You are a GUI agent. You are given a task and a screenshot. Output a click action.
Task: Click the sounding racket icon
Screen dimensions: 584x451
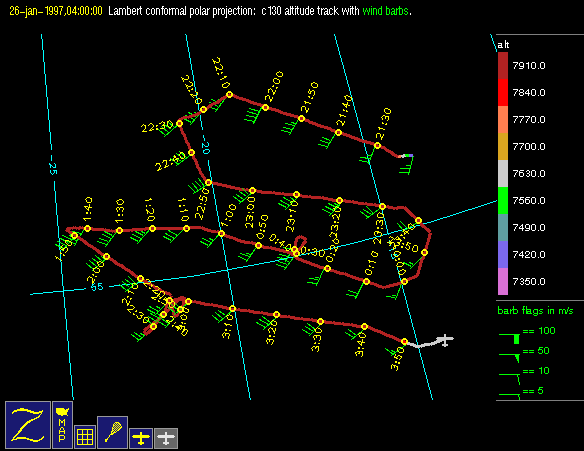[x=112, y=432]
